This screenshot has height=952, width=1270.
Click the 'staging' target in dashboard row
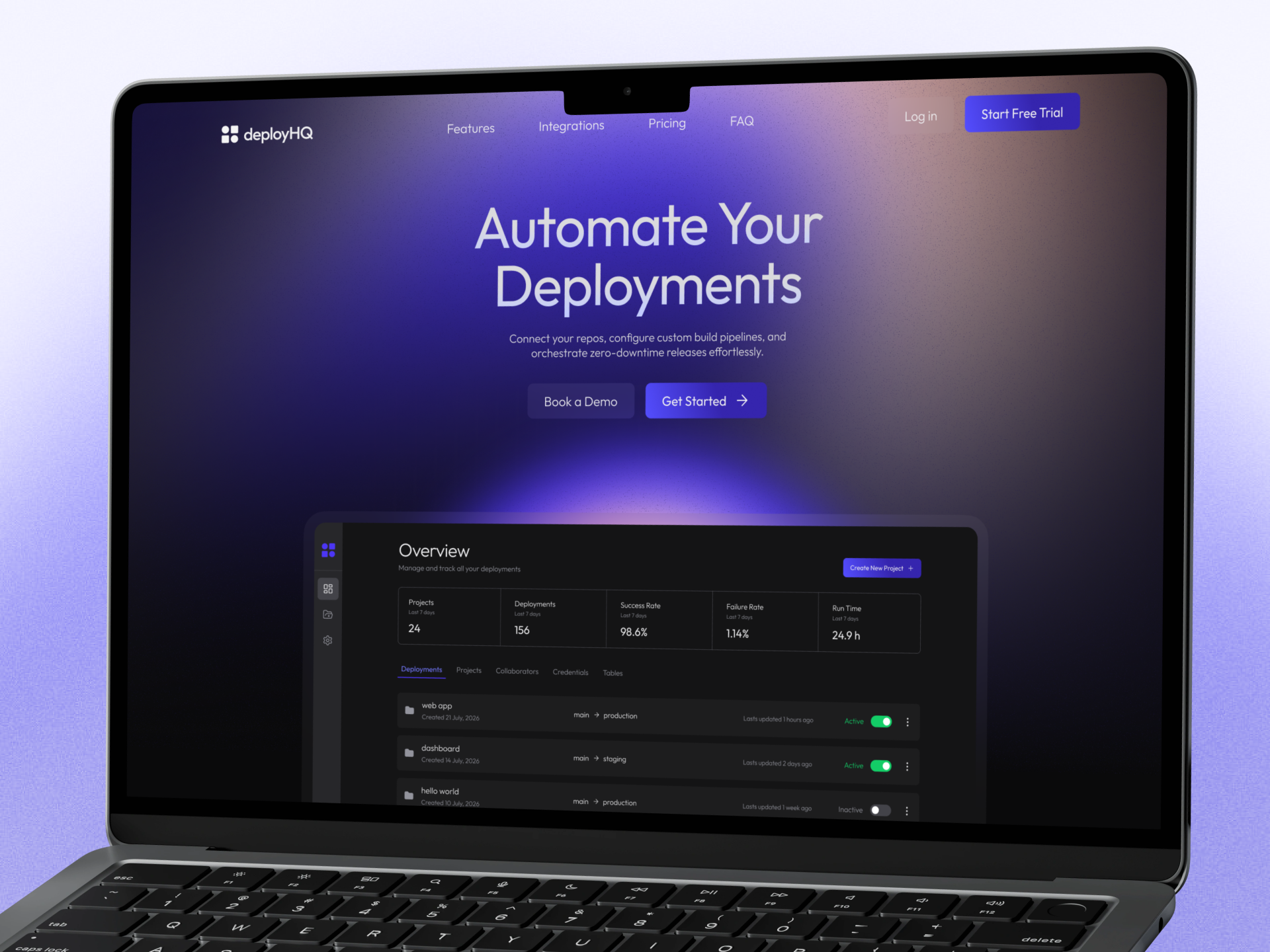tap(614, 759)
